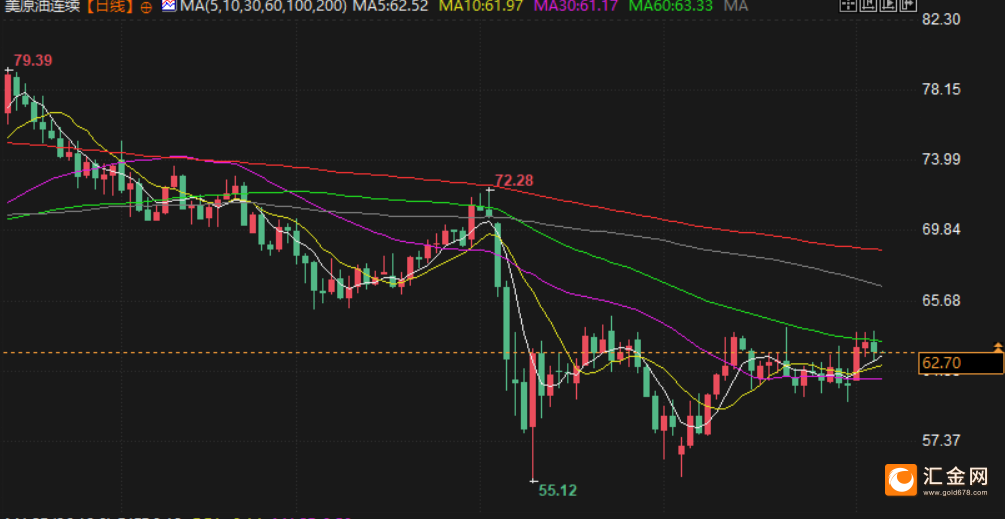This screenshot has height=519, width=1005.
Task: Open MA(5,10,30,60,100,200) parameter settings
Action: [263, 6]
